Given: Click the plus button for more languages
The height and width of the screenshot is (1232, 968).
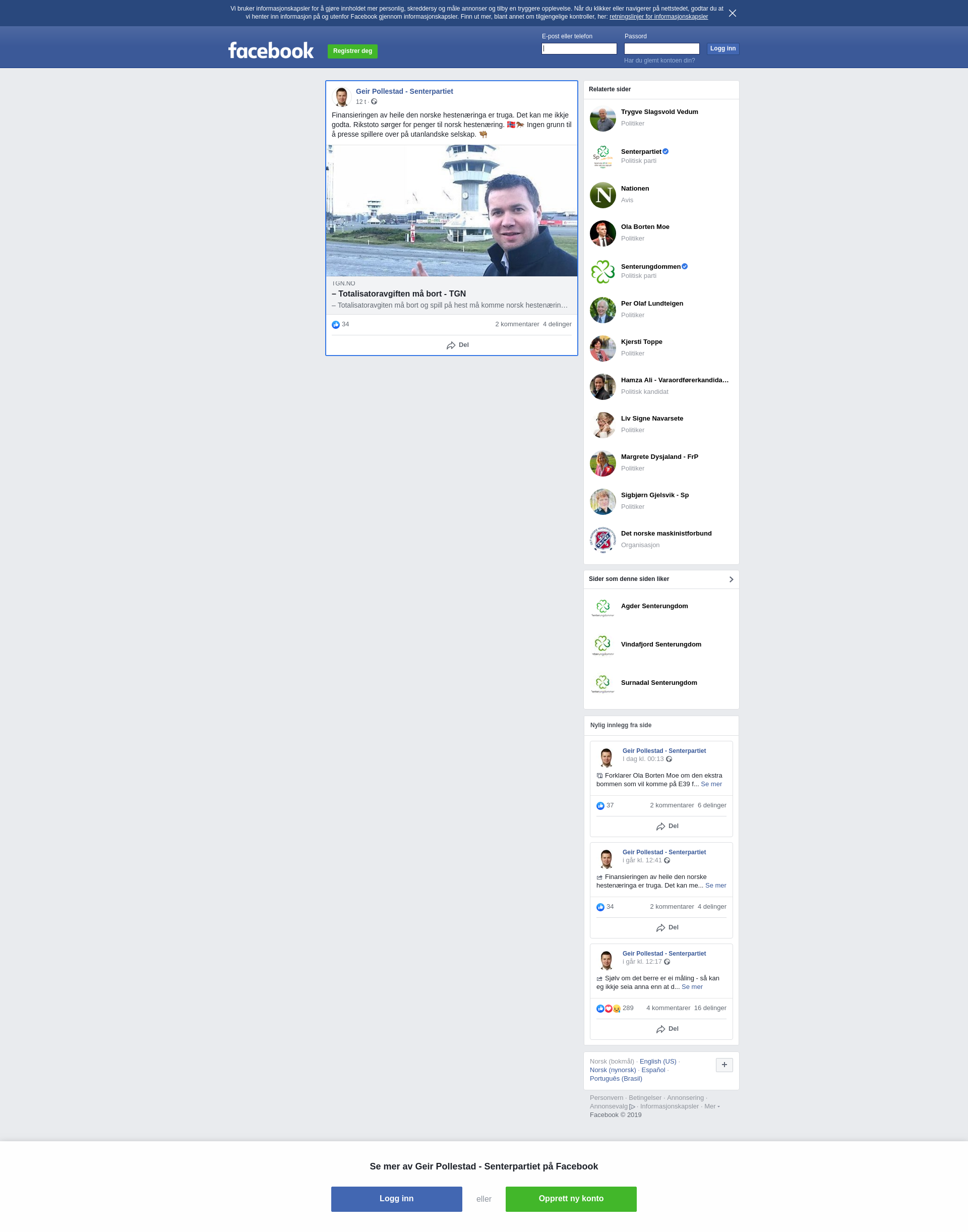Looking at the screenshot, I should click(x=724, y=1065).
